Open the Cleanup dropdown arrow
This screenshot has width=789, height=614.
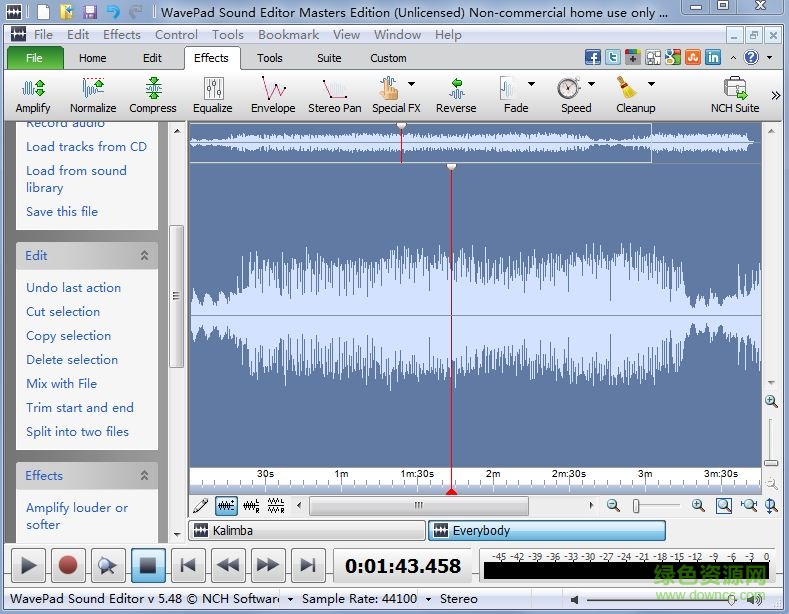pyautogui.click(x=651, y=84)
